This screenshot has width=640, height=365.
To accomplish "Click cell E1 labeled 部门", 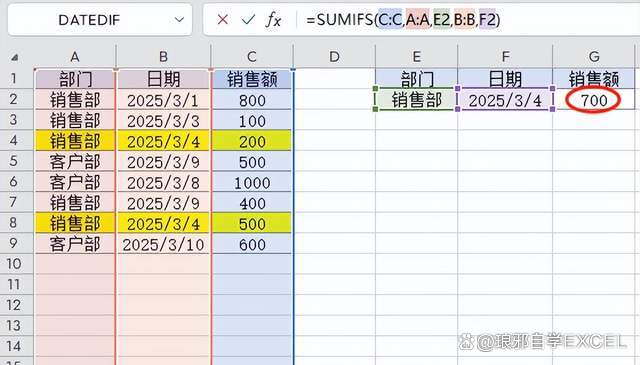I will point(416,79).
